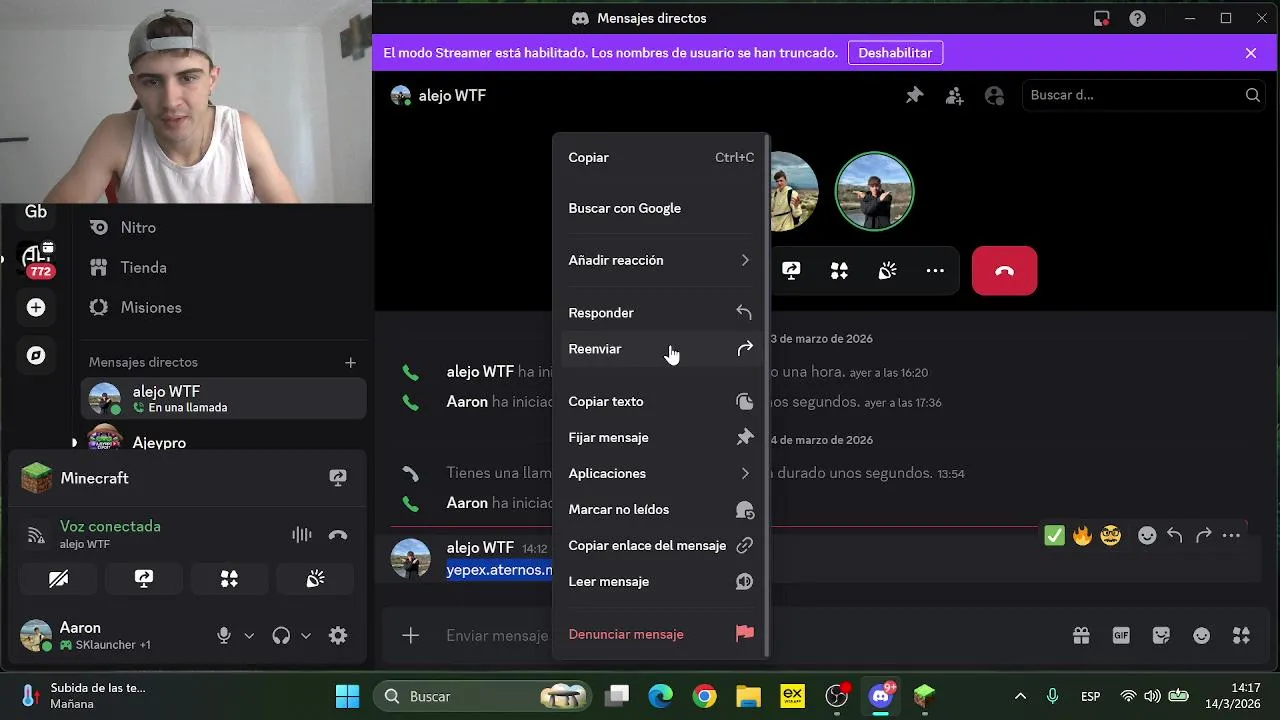Viewport: 1280px width, 720px height.
Task: Choose Leer mensaje entry
Action: pyautogui.click(x=661, y=581)
